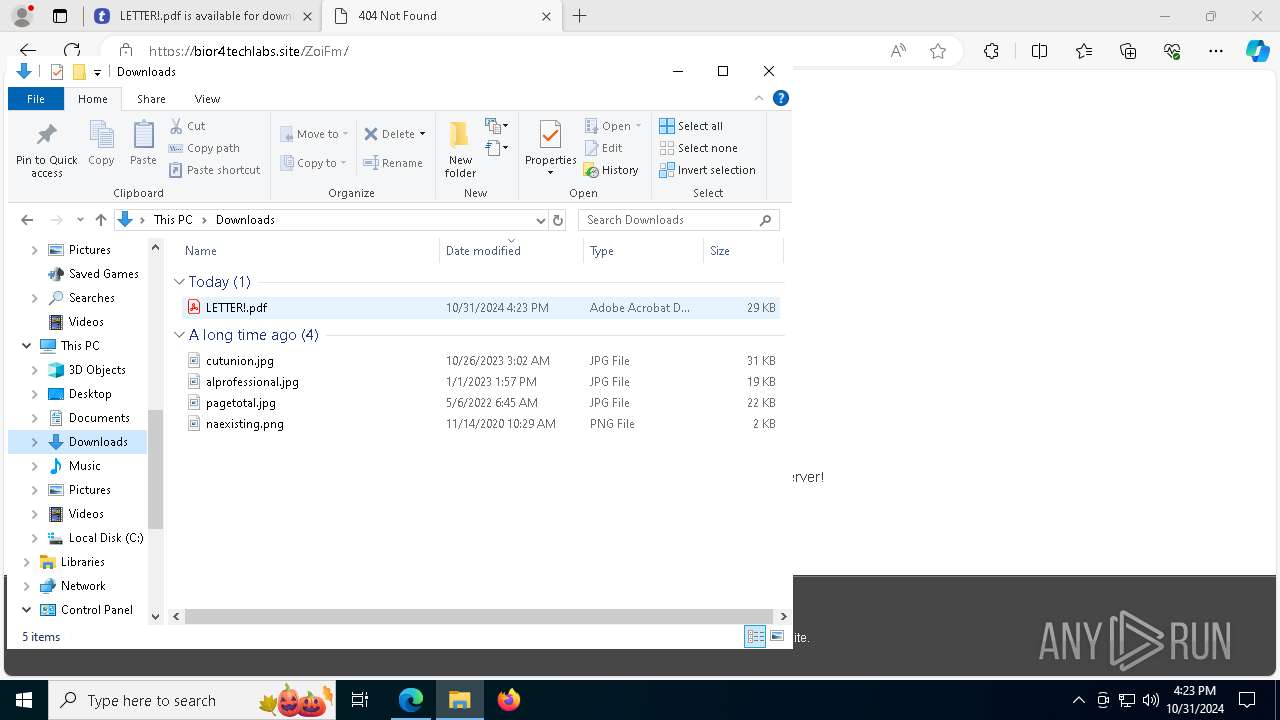Screen dimensions: 1280x720
Task: Collapse This PC in navigation tree
Action: point(26,346)
